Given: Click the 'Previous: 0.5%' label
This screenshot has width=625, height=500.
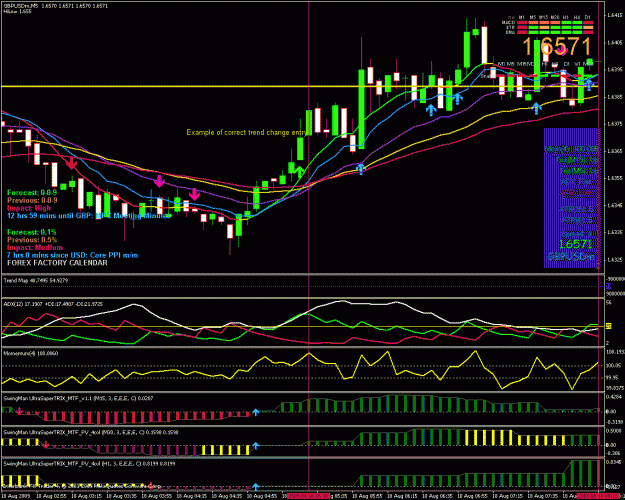Looking at the screenshot, I should pos(32,240).
